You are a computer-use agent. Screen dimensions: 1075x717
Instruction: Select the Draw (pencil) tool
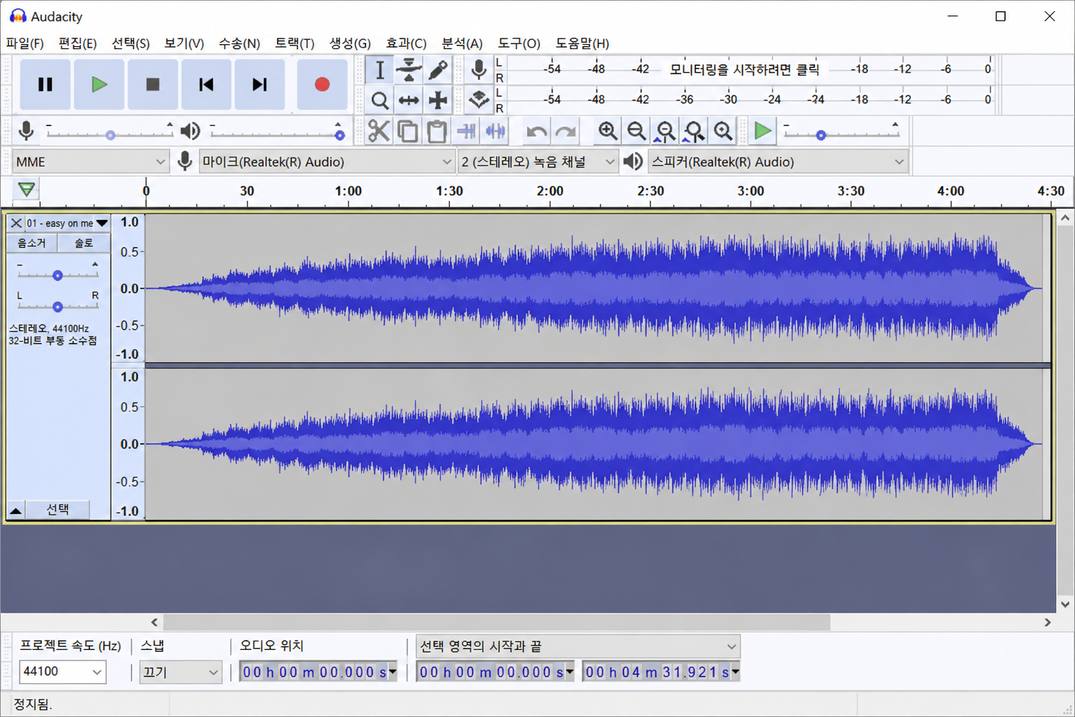pyautogui.click(x=437, y=70)
